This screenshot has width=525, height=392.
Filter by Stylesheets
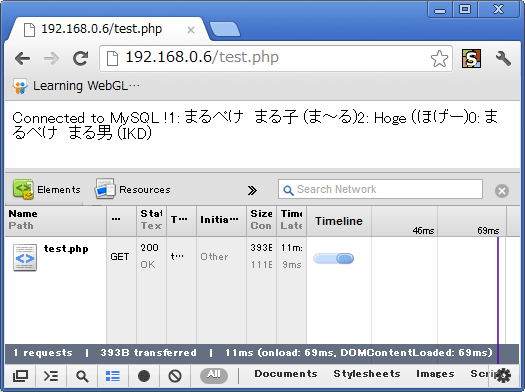click(x=367, y=374)
